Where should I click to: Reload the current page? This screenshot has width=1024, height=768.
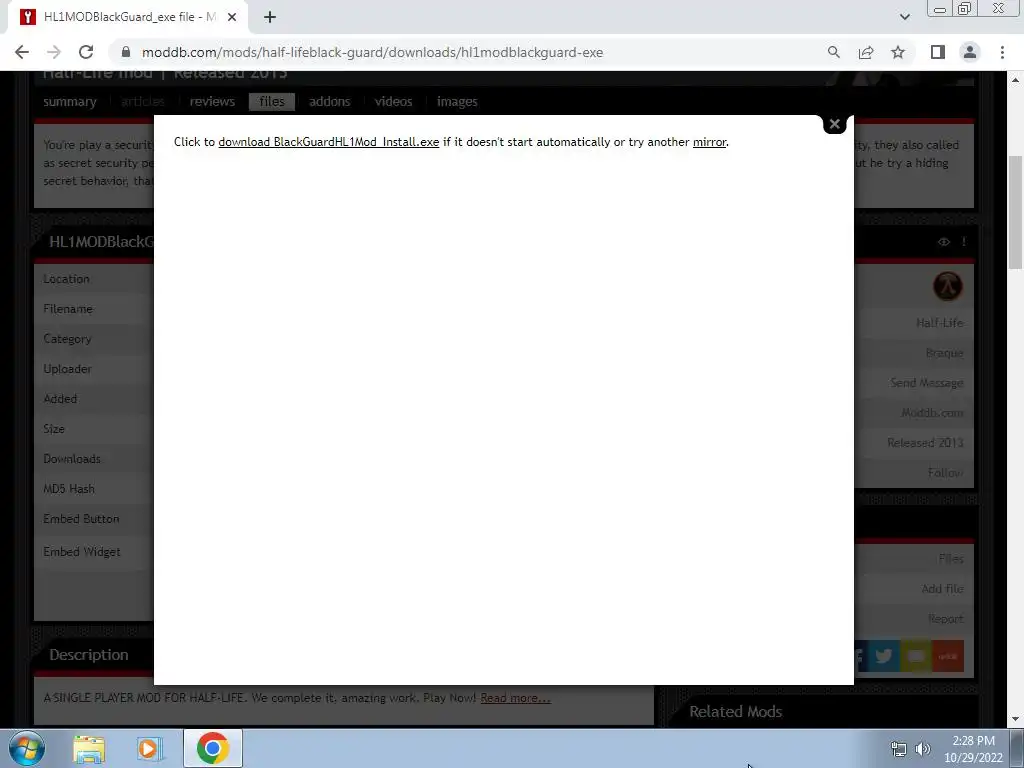[x=86, y=52]
